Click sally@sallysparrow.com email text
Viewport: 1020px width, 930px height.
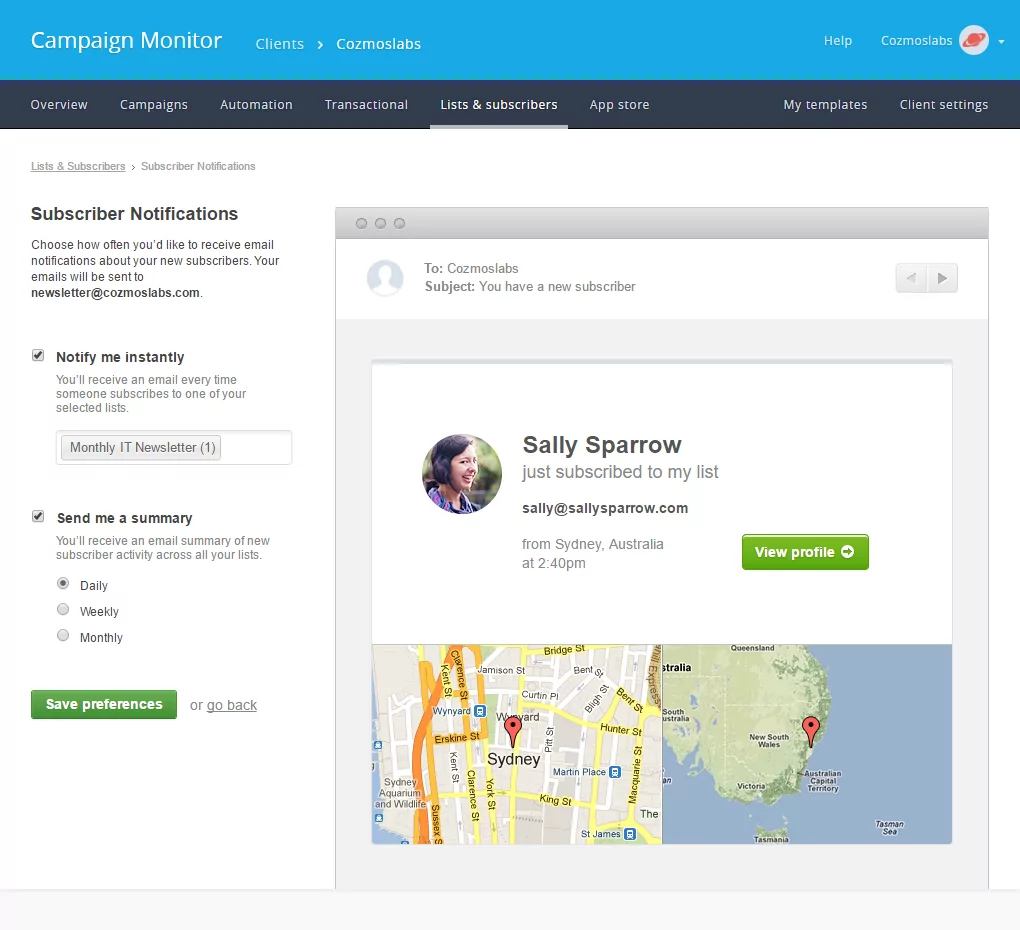coord(605,509)
